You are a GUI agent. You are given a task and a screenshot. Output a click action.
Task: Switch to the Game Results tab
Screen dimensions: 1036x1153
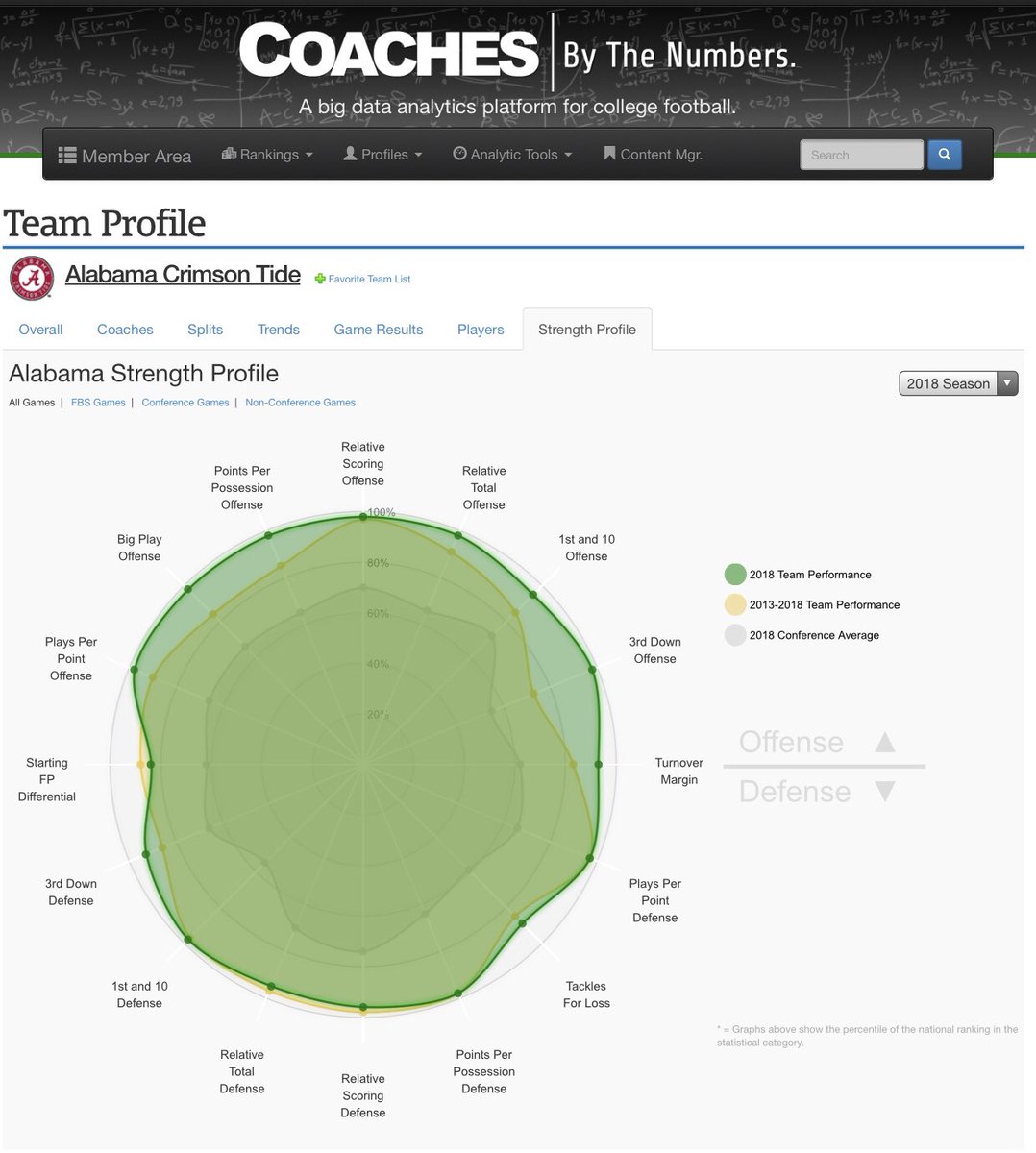[379, 330]
